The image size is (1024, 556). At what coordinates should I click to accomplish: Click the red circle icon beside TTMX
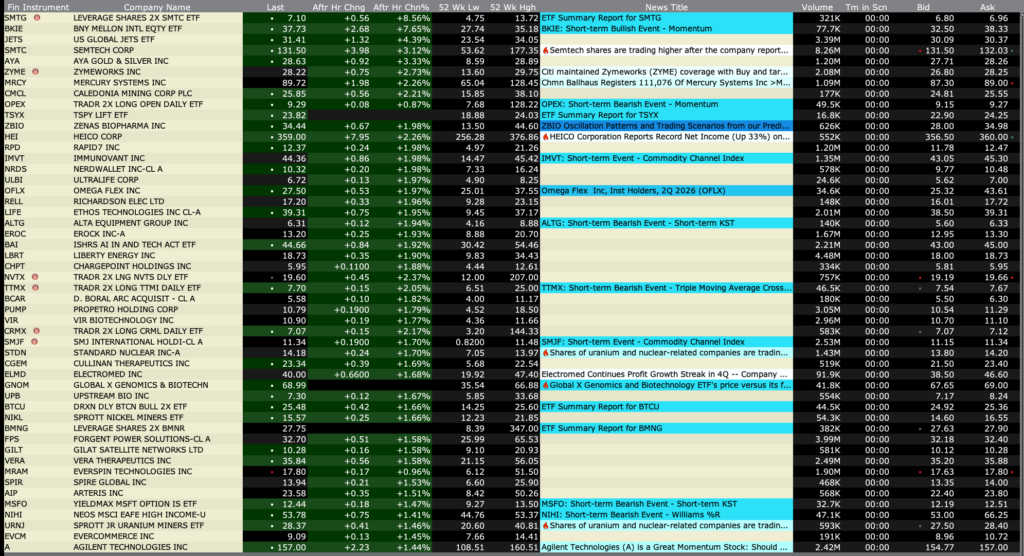[35, 287]
